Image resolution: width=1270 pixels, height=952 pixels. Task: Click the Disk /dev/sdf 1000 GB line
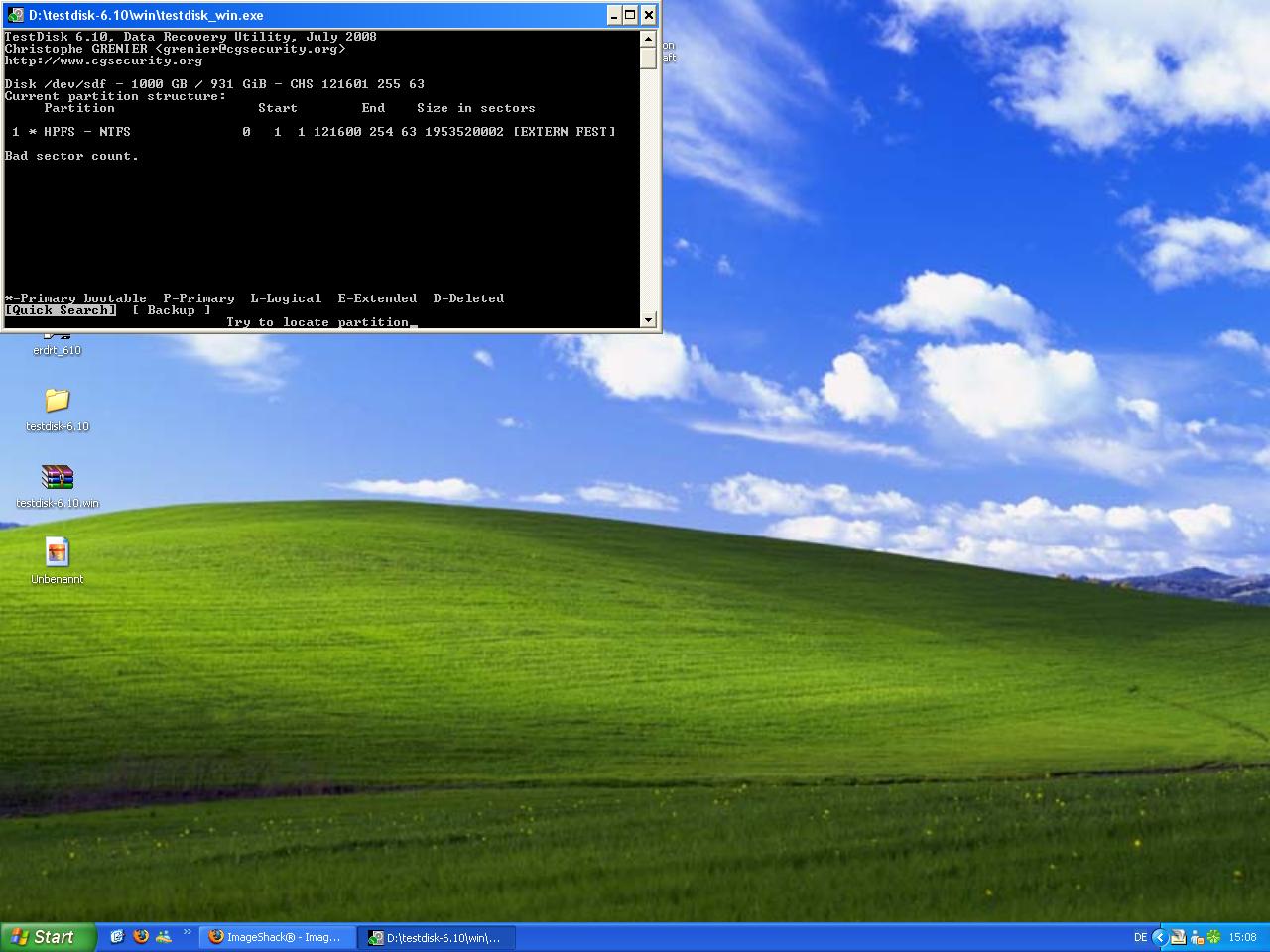[214, 84]
